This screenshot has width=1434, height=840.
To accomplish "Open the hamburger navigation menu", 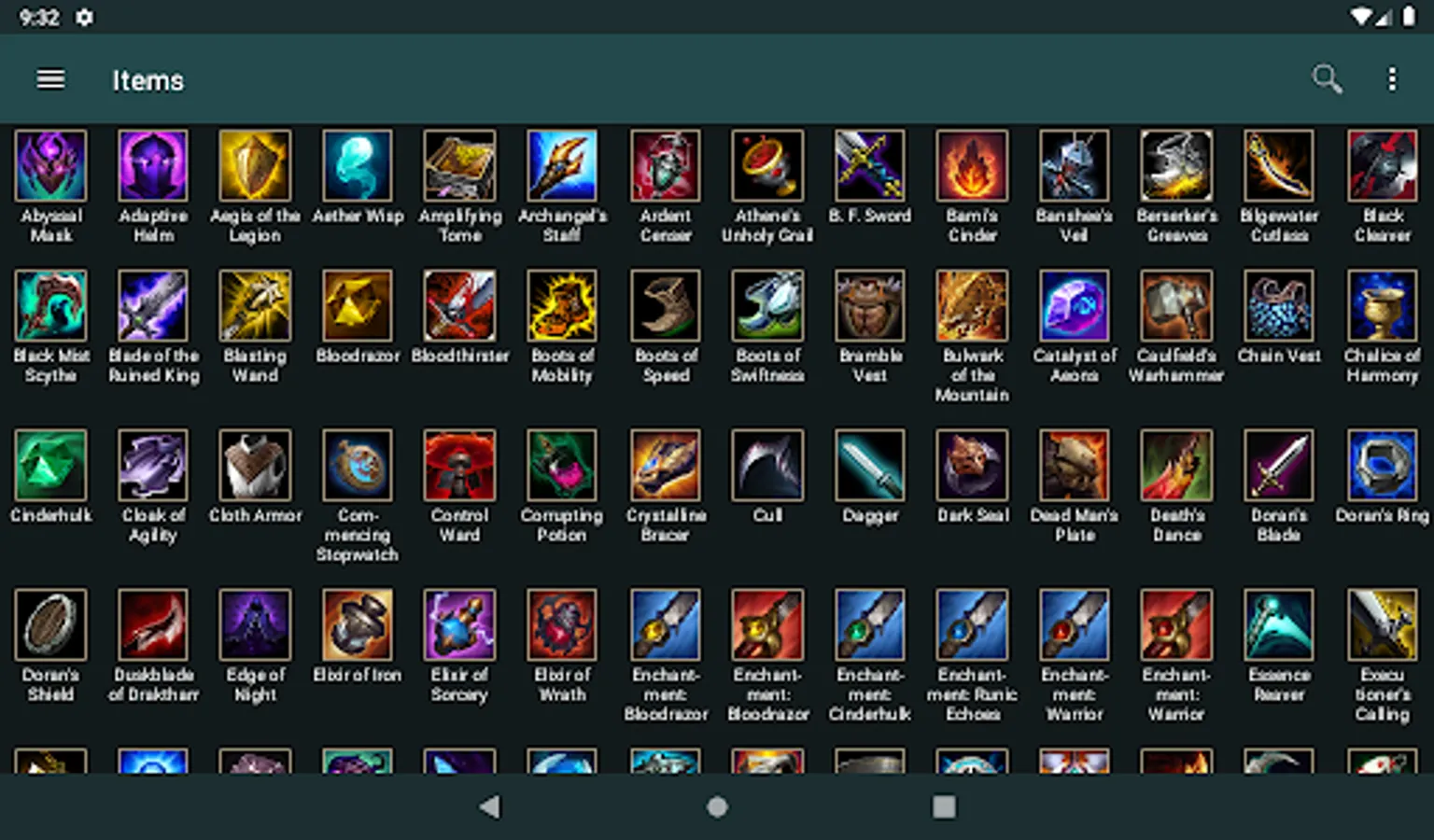I will pyautogui.click(x=50, y=79).
